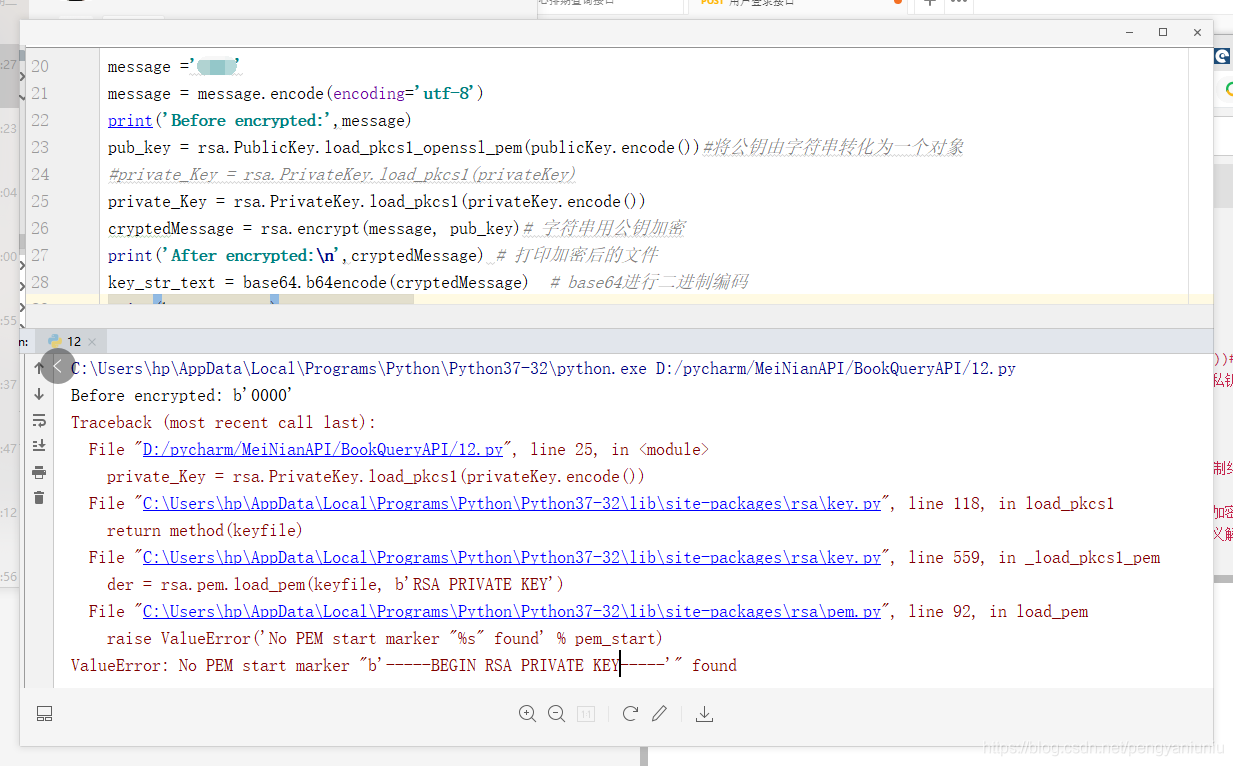This screenshot has width=1233, height=766.
Task: Navigate down the stack trace
Action: click(x=39, y=396)
